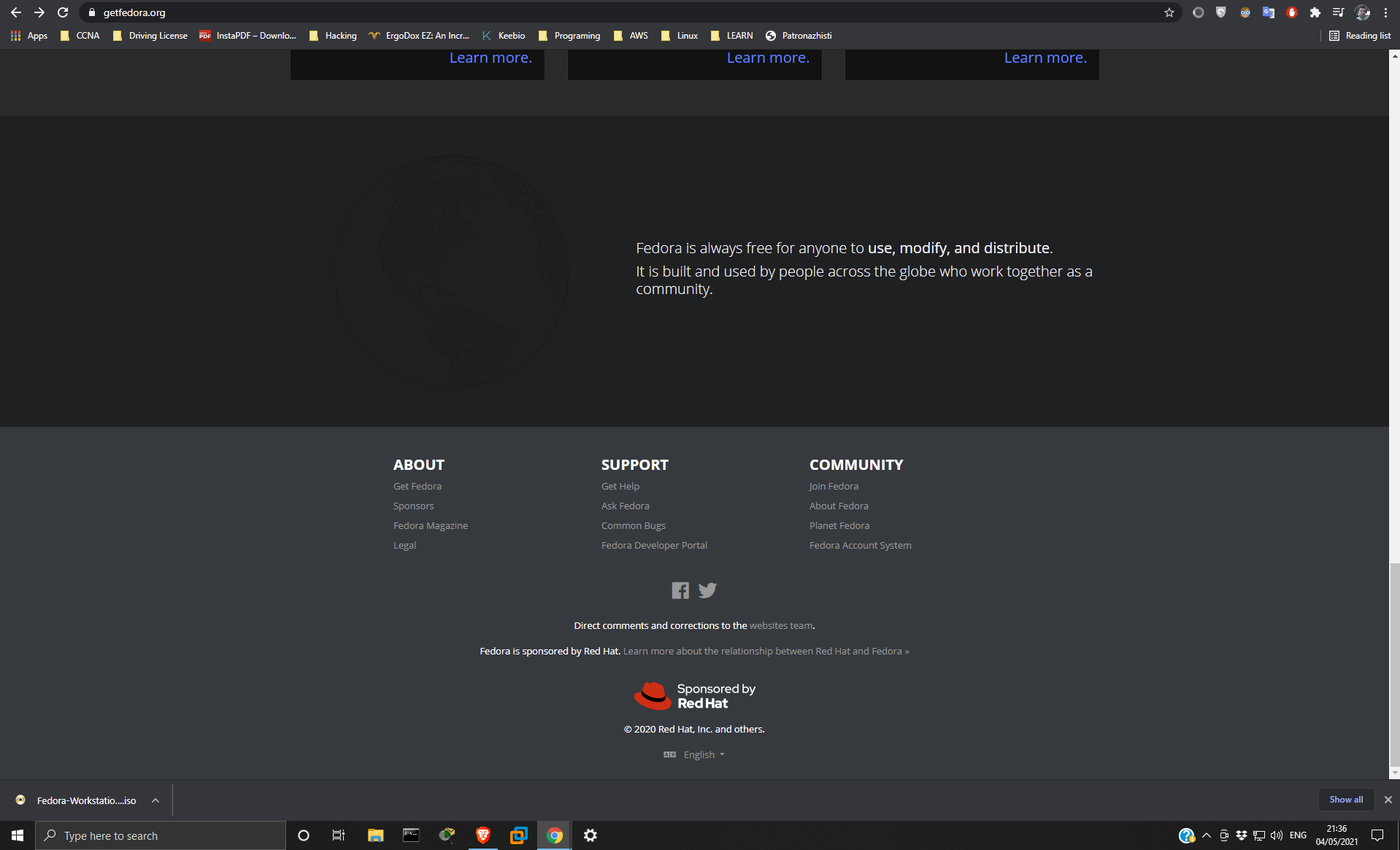Open the terminal app on the taskbar

pyautogui.click(x=411, y=835)
